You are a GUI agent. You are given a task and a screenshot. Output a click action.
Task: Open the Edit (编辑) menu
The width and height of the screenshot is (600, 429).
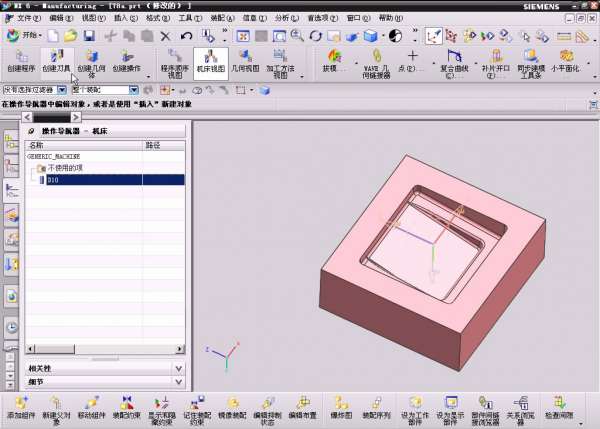pos(60,18)
